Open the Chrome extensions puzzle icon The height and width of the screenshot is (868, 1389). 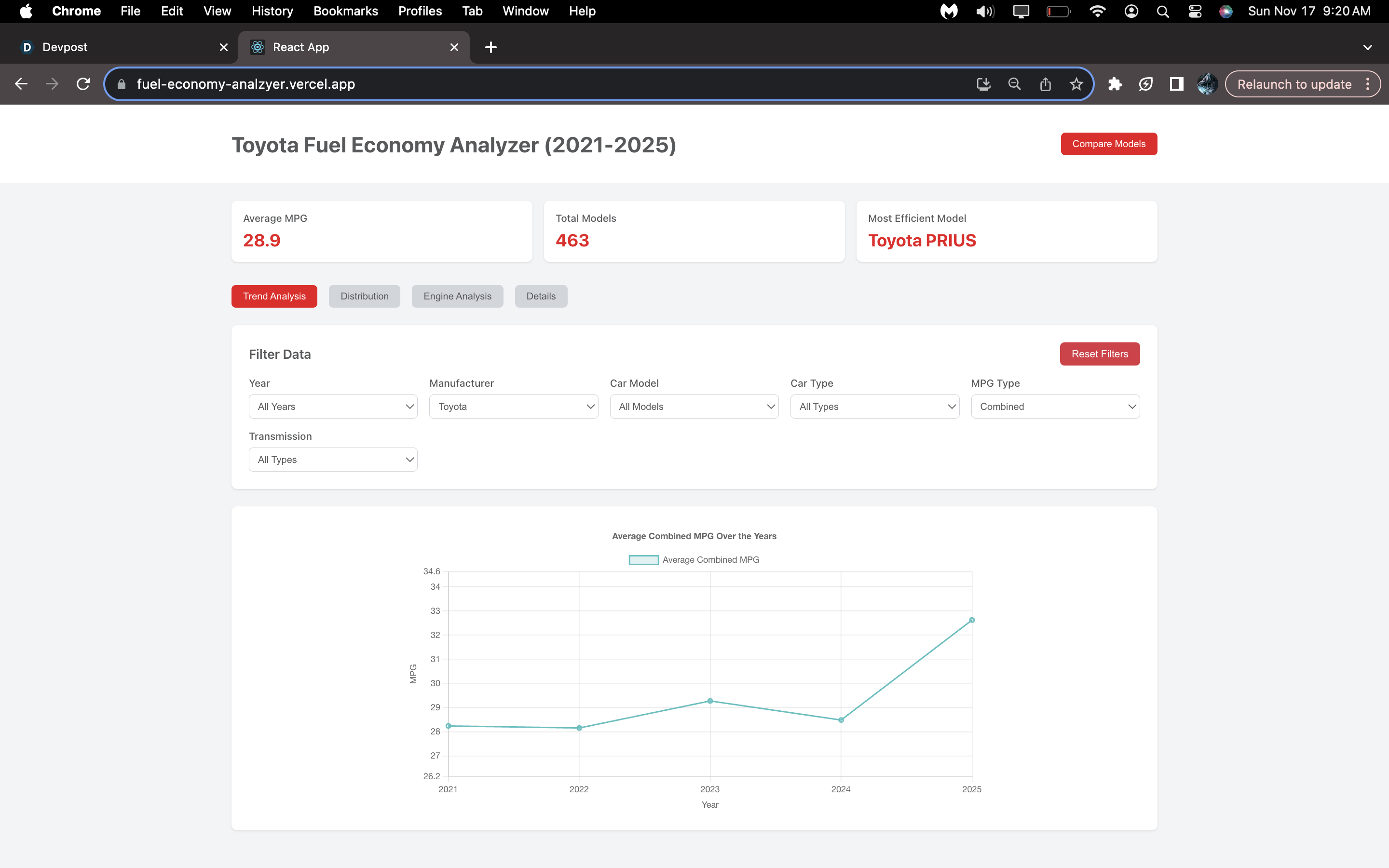(x=1116, y=84)
